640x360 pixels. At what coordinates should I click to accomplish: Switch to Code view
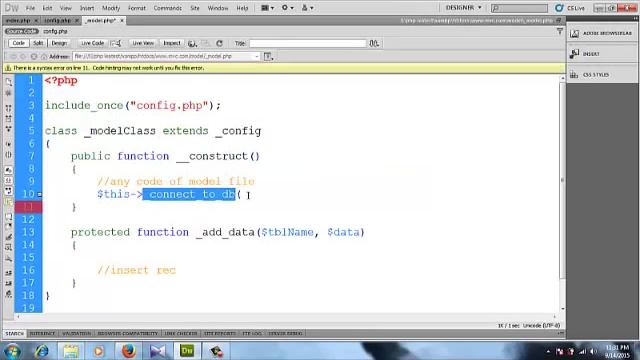tap(18, 43)
